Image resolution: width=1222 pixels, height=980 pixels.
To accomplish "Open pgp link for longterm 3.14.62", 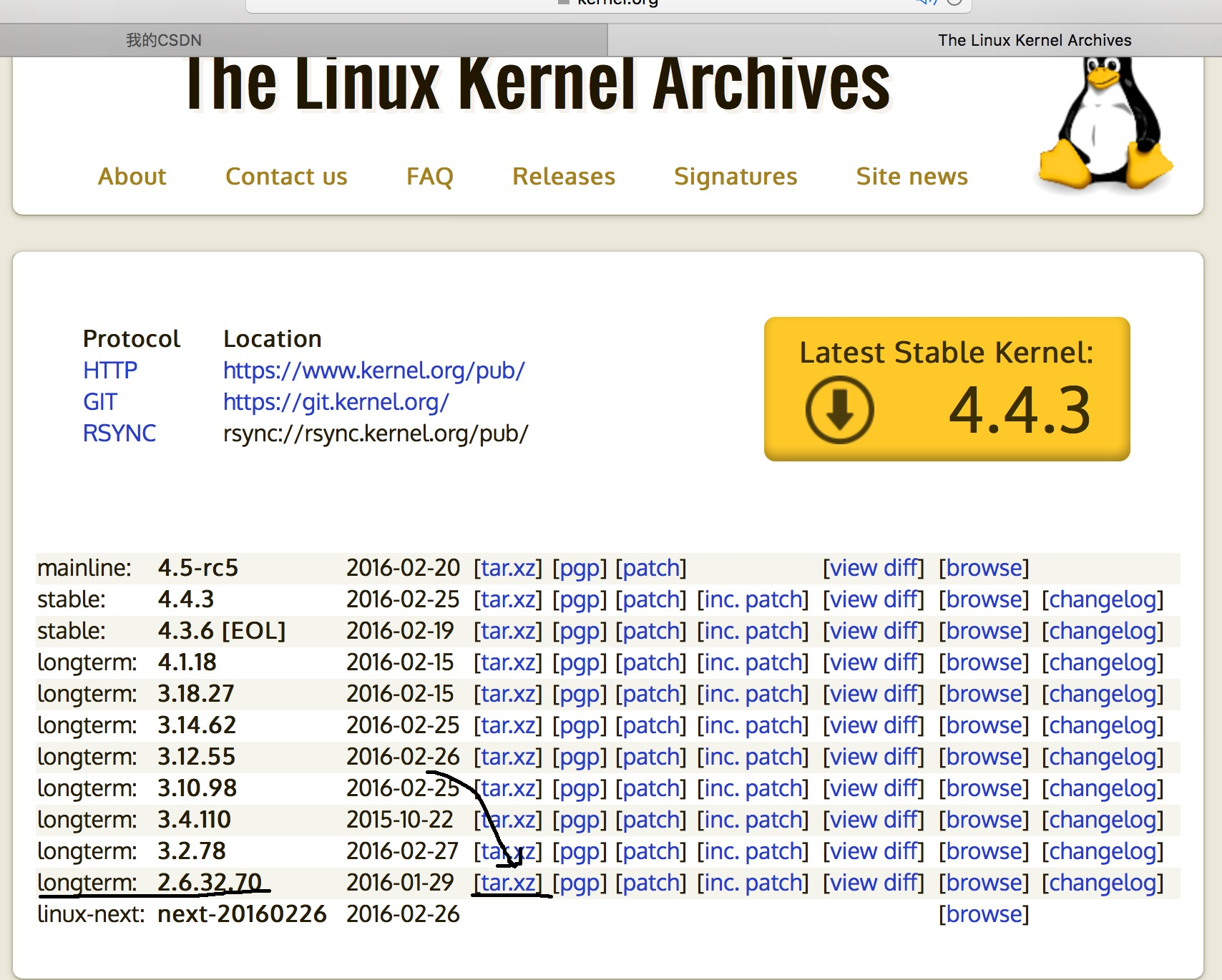I will [580, 725].
